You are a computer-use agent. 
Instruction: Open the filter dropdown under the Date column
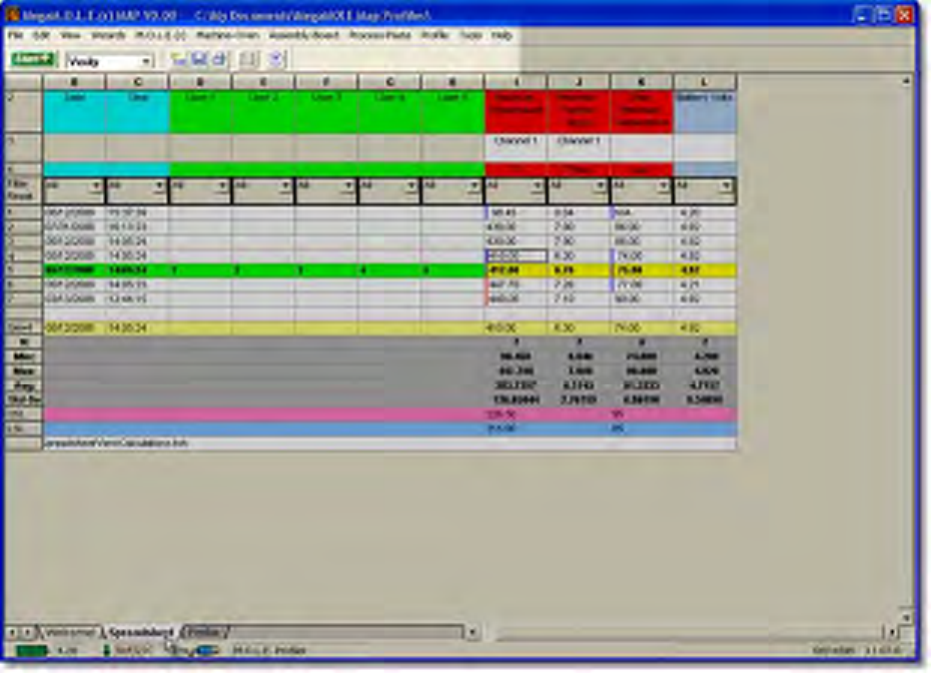(96, 186)
